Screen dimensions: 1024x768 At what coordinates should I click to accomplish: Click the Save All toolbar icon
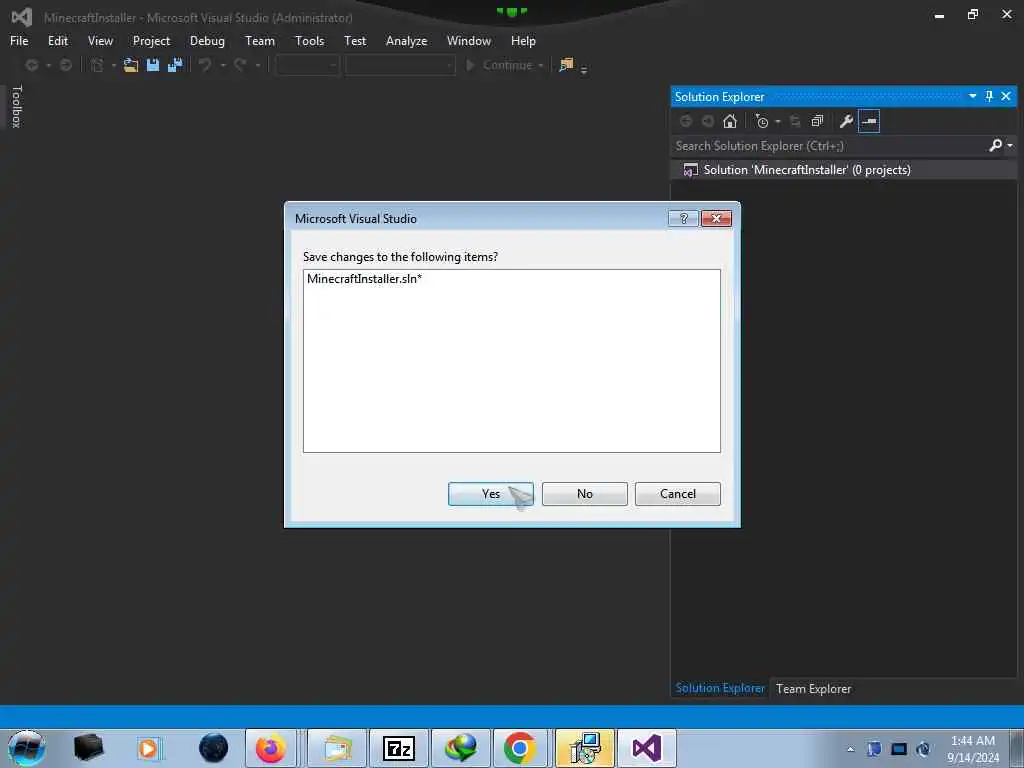click(175, 65)
